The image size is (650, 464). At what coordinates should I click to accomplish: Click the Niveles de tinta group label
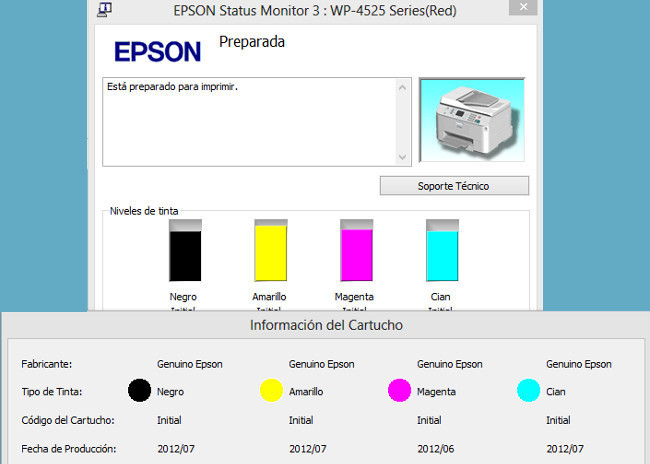pyautogui.click(x=144, y=211)
